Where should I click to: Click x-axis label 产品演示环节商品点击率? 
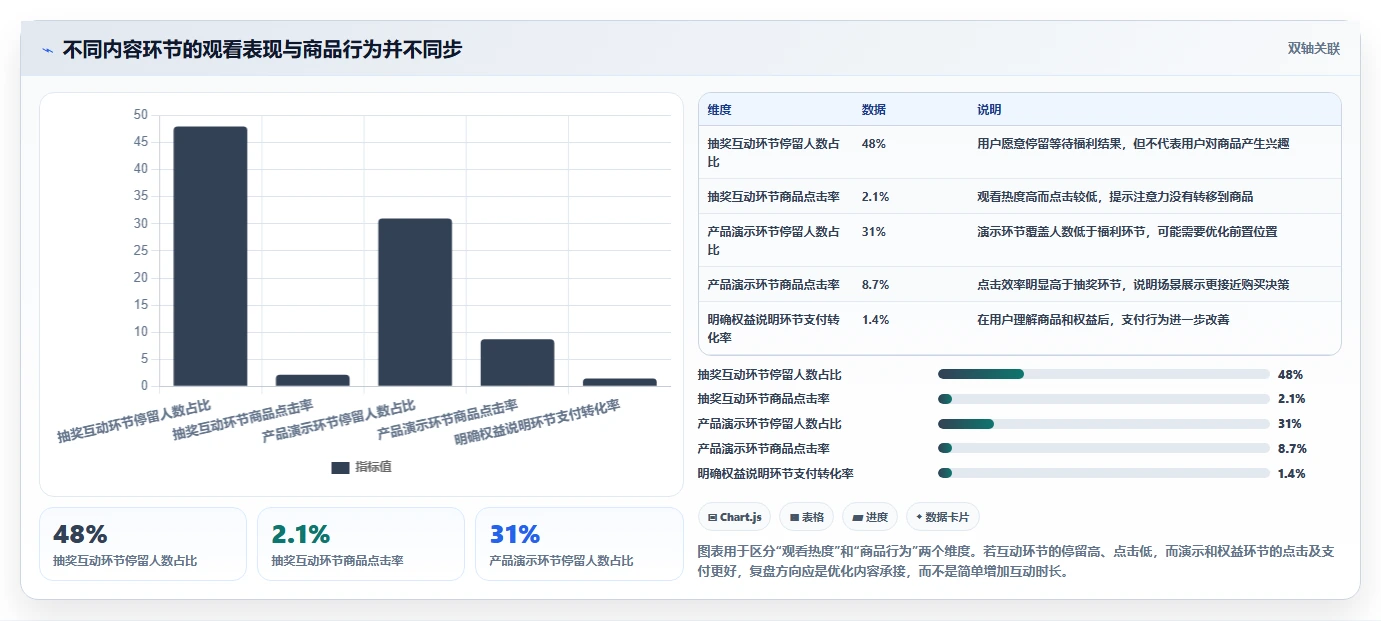448,421
